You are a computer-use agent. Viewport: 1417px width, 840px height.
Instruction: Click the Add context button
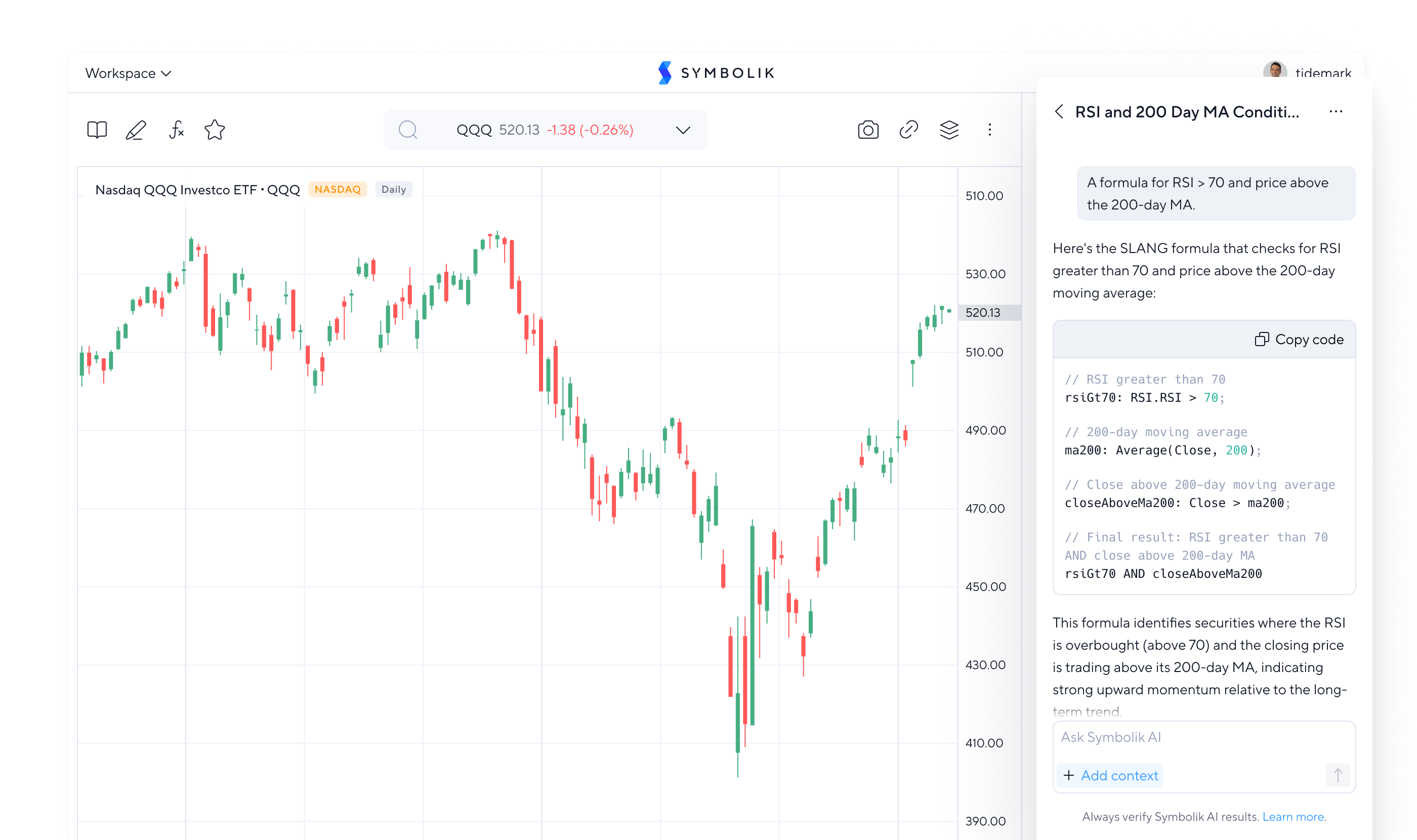pos(1110,775)
